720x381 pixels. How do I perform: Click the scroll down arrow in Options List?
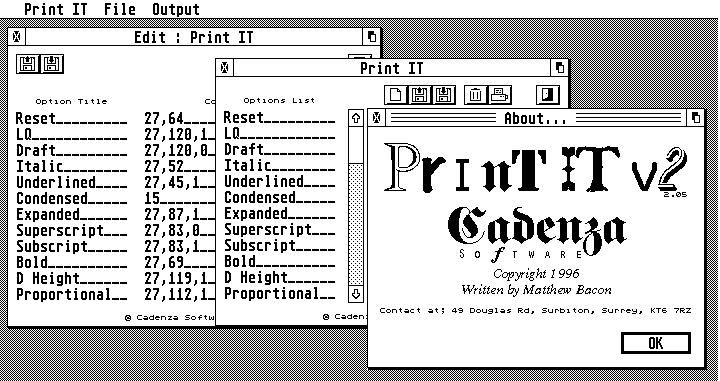(356, 294)
